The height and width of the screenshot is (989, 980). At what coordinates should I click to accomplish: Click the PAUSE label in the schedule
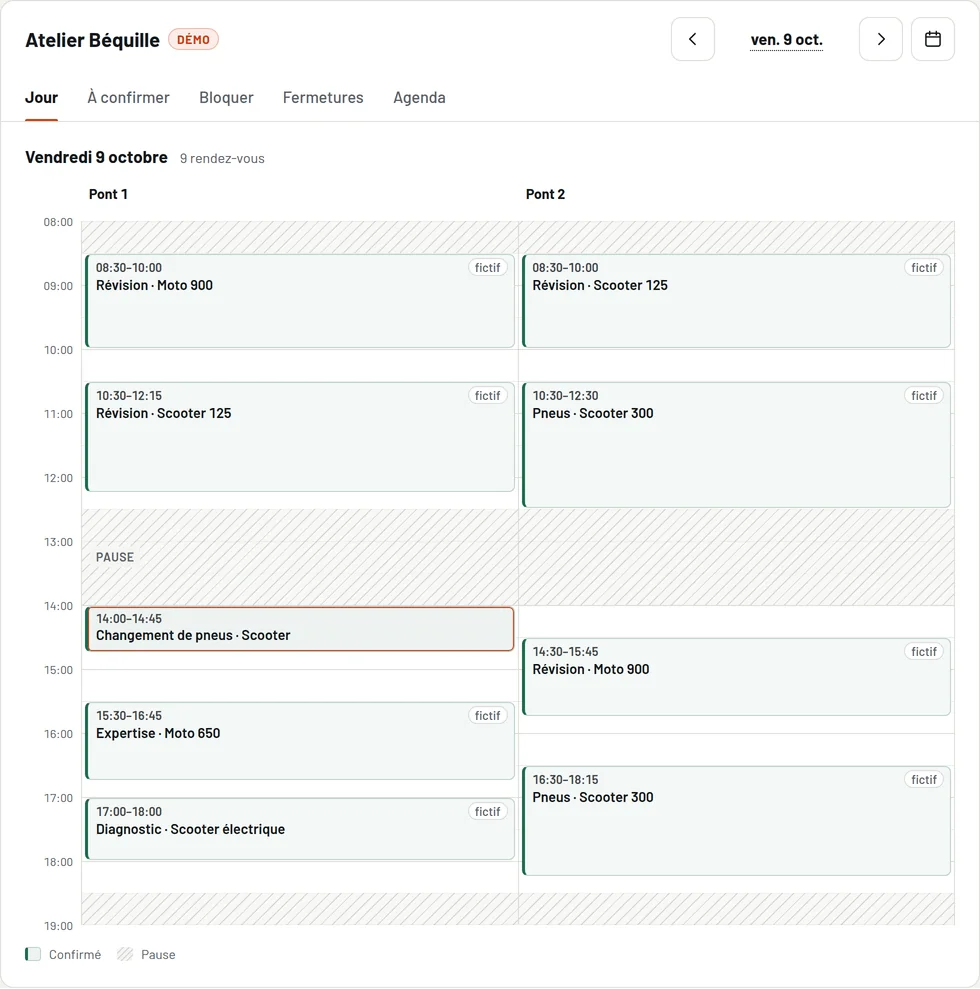tap(115, 557)
